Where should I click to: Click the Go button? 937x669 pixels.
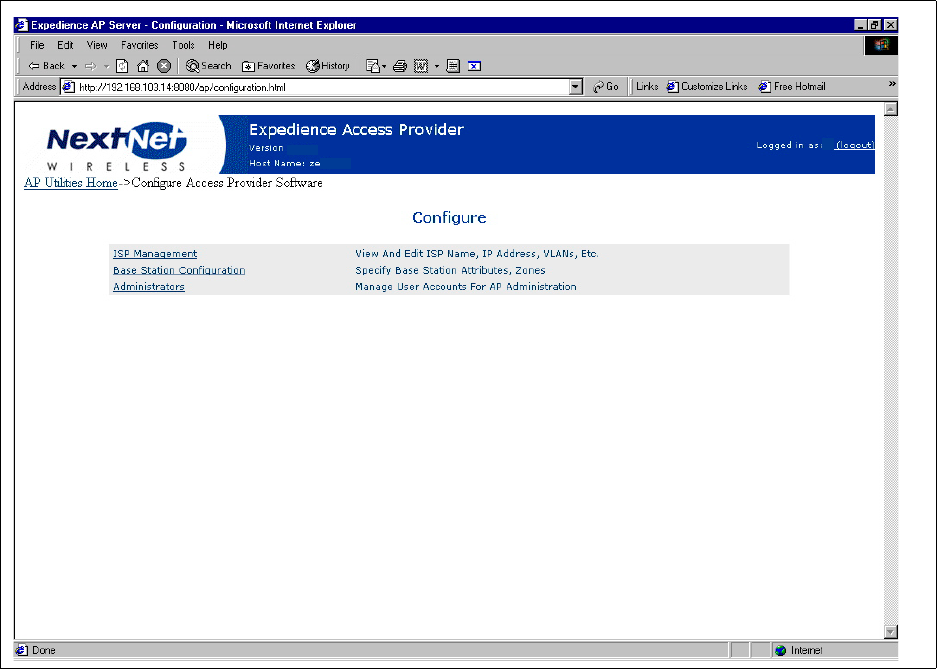point(606,87)
